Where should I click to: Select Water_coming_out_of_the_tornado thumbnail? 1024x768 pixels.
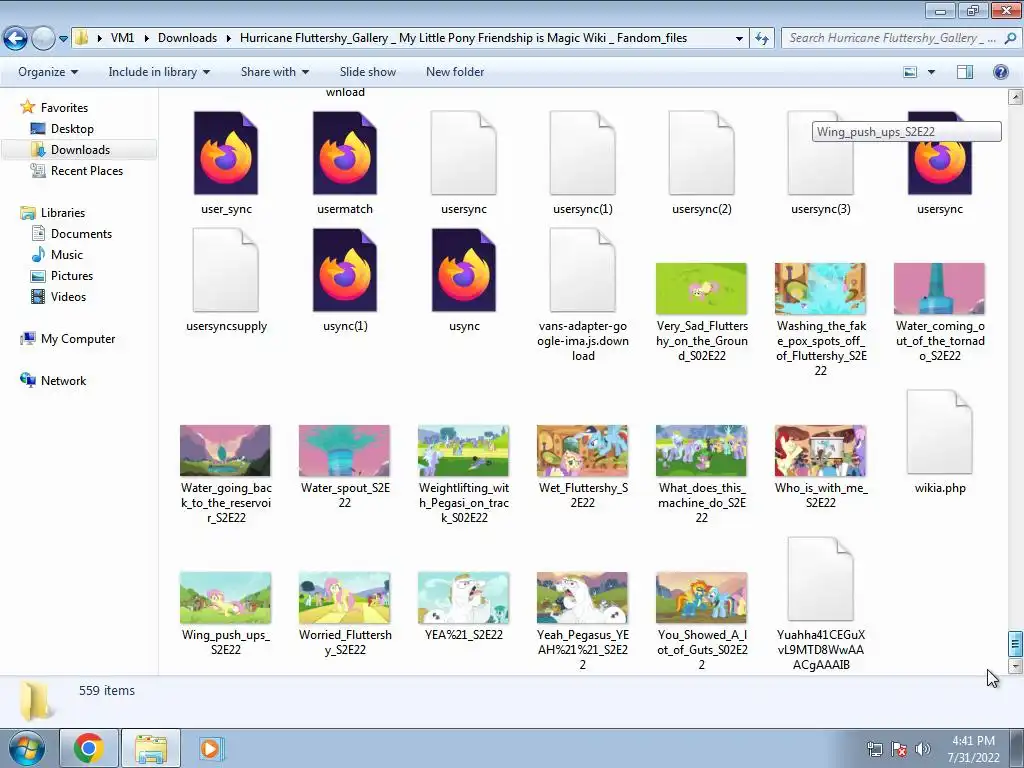(x=939, y=289)
